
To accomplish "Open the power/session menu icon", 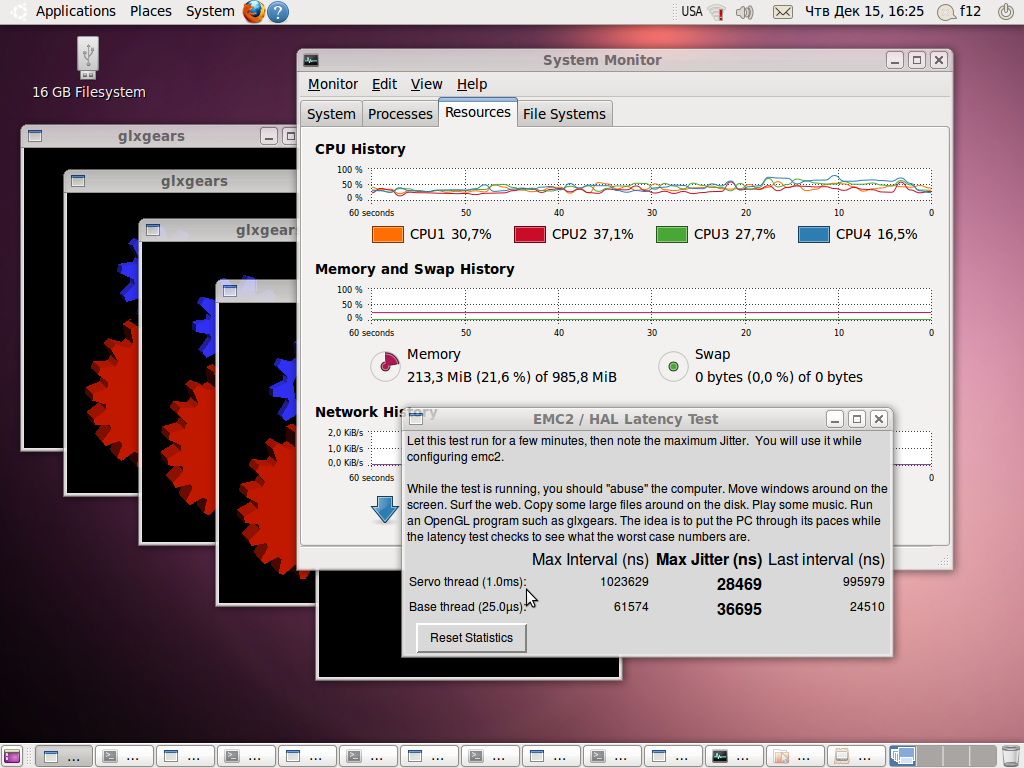I will pyautogui.click(x=1006, y=12).
